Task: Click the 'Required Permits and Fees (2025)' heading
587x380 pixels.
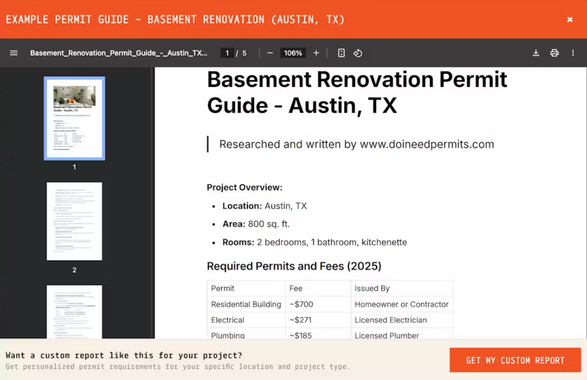Action: click(294, 266)
